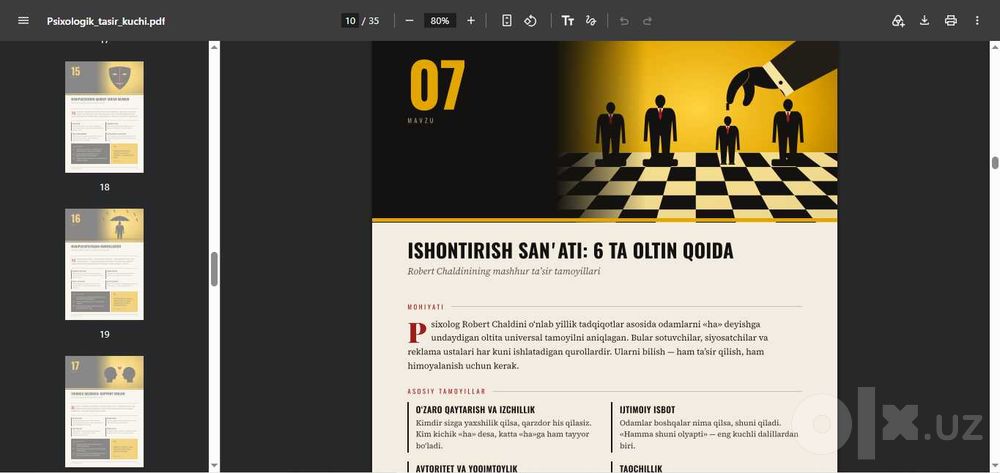
Task: Select the draw annotation tool
Action: (x=591, y=20)
